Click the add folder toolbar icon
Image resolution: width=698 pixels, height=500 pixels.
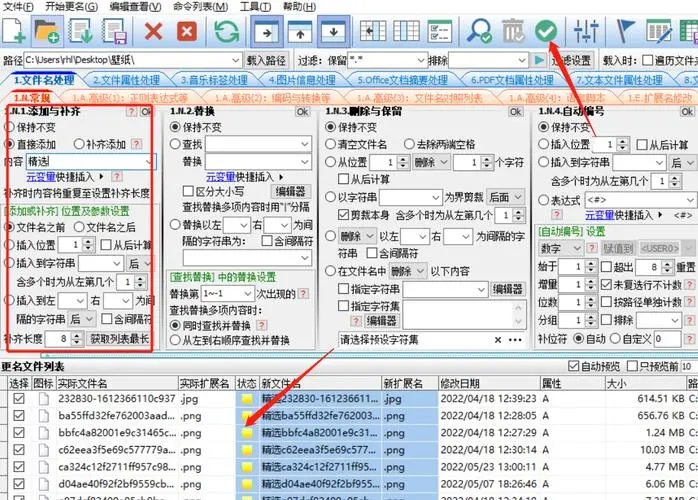[x=47, y=31]
